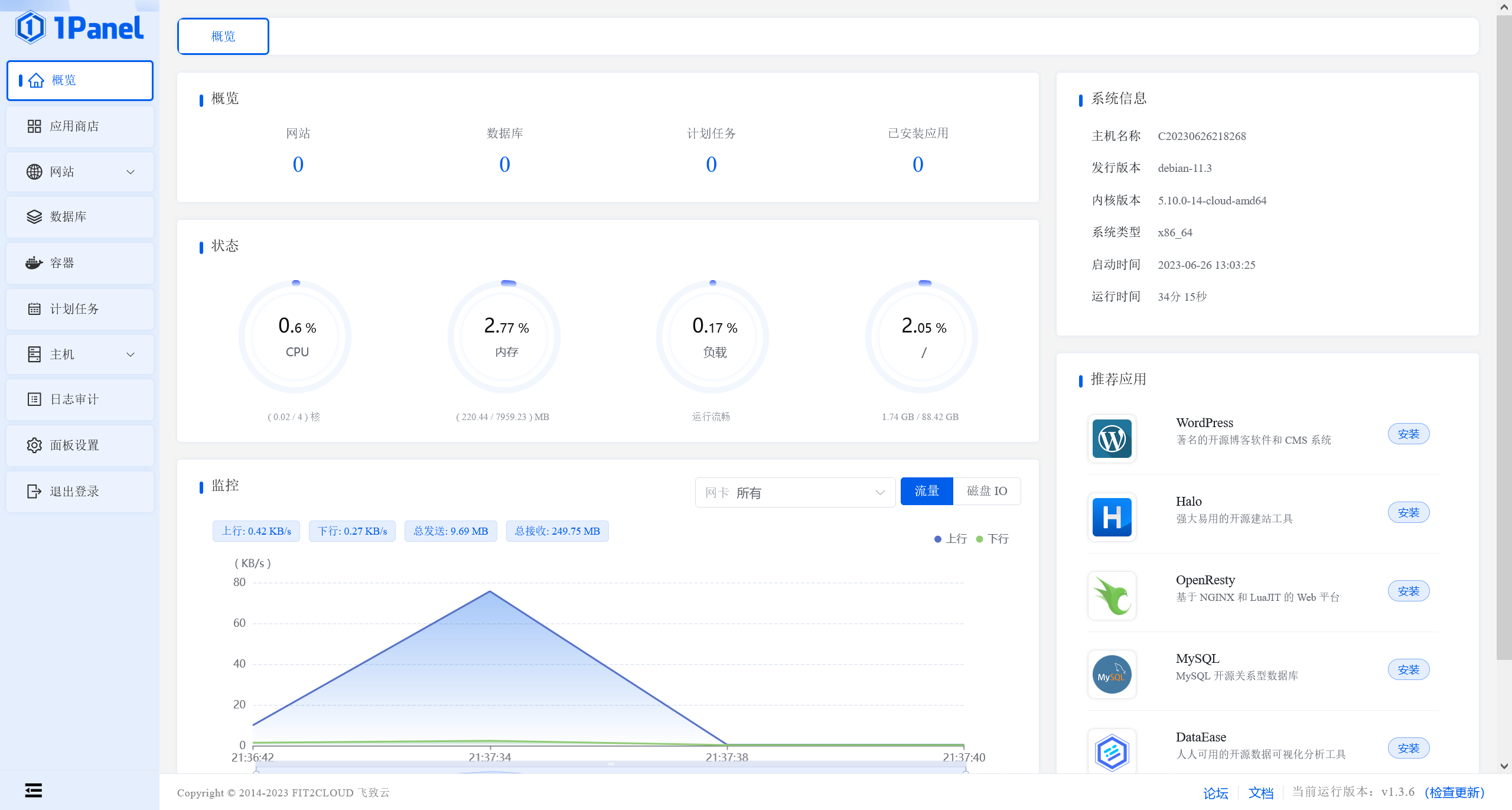Open the 计划任务 menu item
The image size is (1512, 810).
(80, 309)
